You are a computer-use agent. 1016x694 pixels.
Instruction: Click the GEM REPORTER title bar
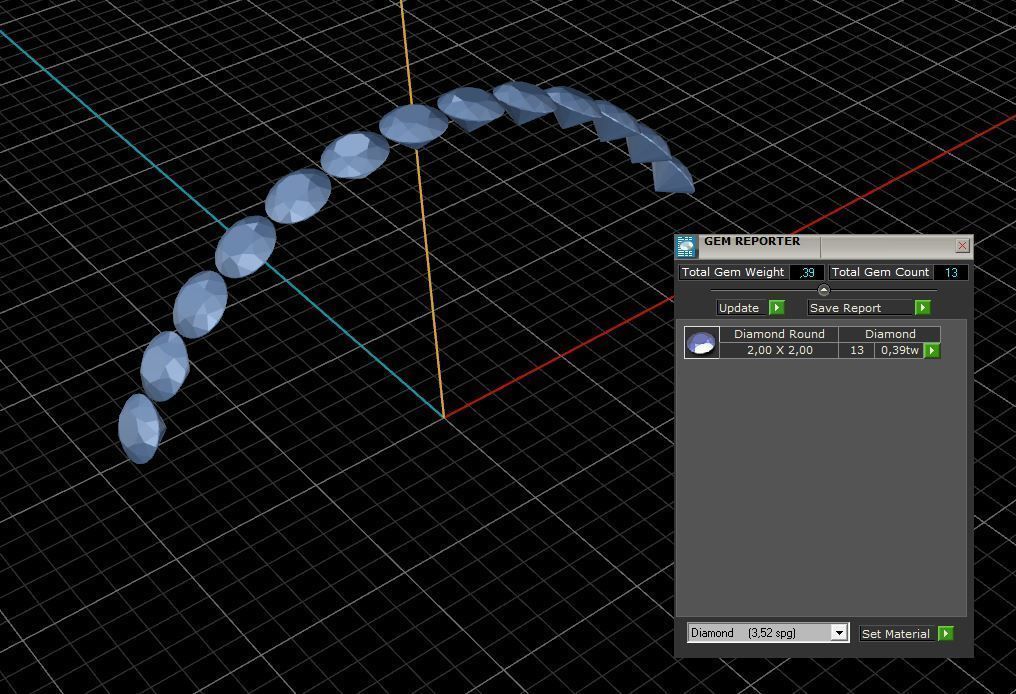823,246
